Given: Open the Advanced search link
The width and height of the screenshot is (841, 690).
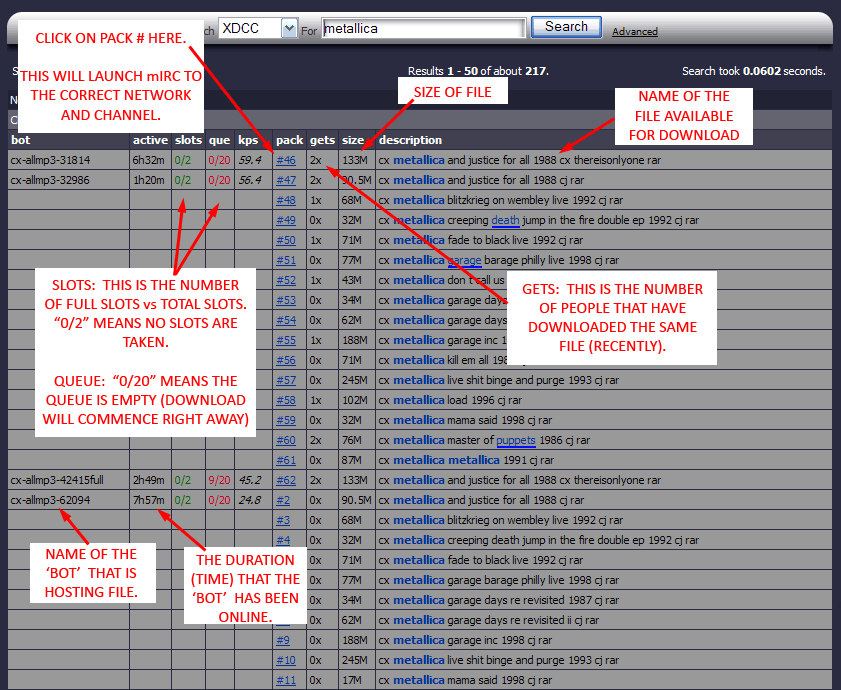Looking at the screenshot, I should 634,32.
